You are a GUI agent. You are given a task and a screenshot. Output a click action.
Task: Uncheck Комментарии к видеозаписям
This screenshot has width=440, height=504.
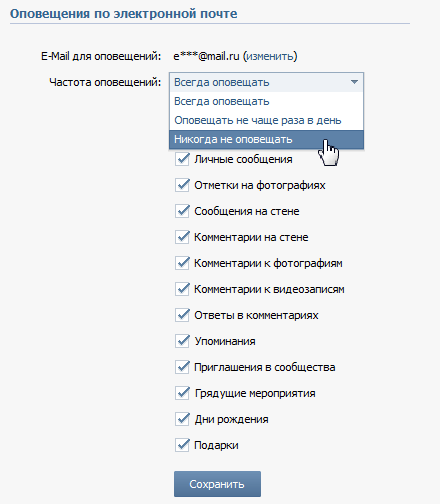(x=182, y=289)
